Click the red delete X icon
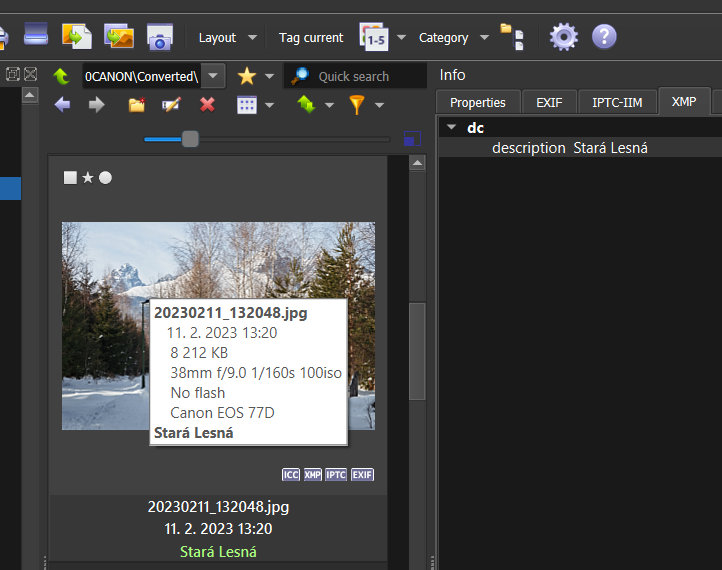This screenshot has width=722, height=570. tap(207, 105)
